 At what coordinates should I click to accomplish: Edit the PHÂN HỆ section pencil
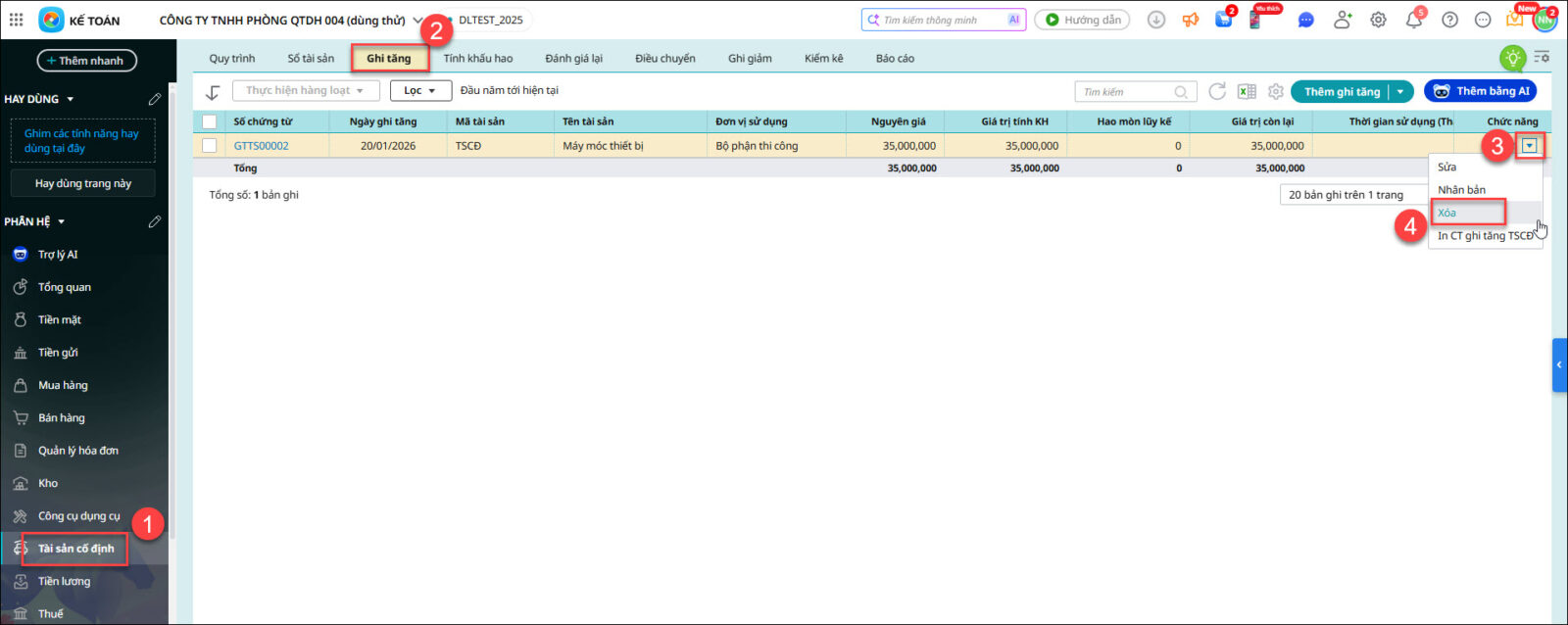point(154,221)
